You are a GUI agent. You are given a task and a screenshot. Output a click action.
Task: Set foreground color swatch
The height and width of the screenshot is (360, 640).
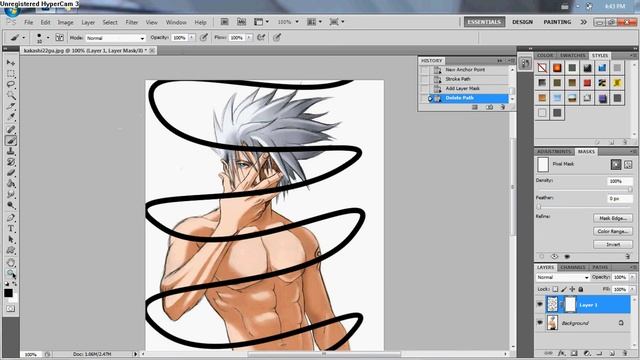(x=8, y=293)
